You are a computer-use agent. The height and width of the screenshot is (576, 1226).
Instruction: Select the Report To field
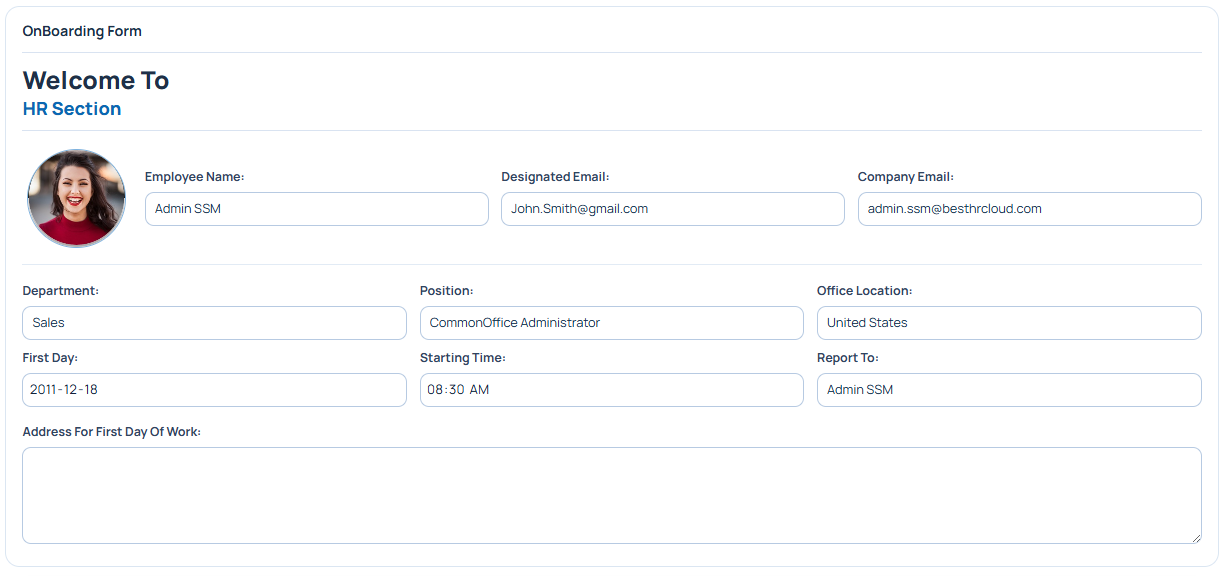click(1009, 389)
